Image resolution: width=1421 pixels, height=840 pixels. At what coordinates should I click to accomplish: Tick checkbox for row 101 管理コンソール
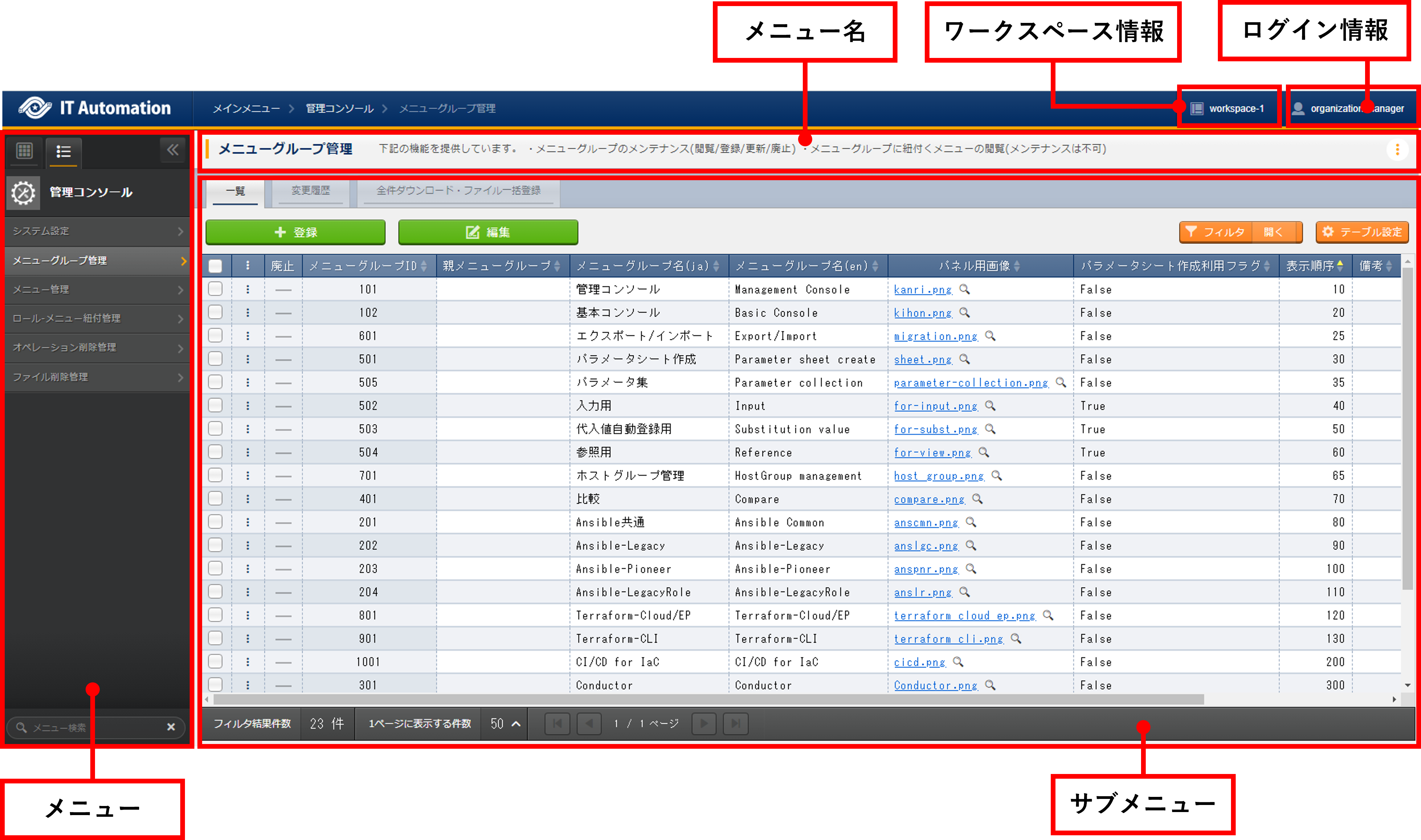[x=215, y=289]
